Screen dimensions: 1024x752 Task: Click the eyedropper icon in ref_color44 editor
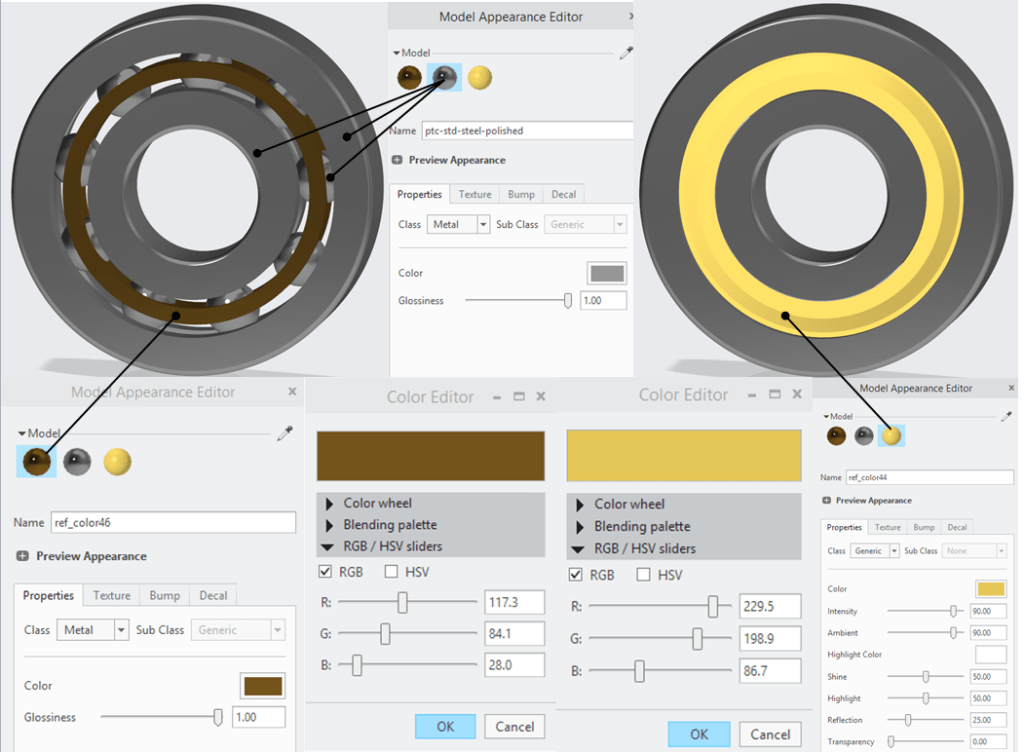point(1006,416)
